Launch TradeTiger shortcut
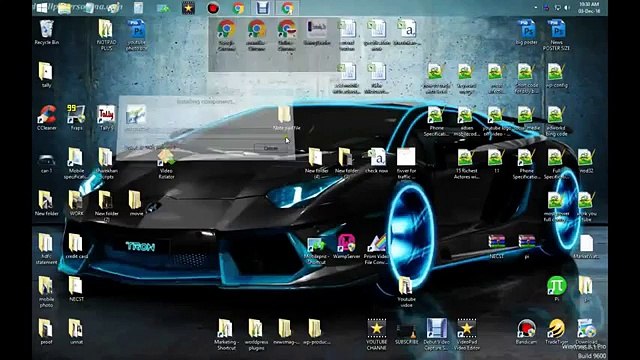This screenshot has width=640, height=360. [556, 330]
